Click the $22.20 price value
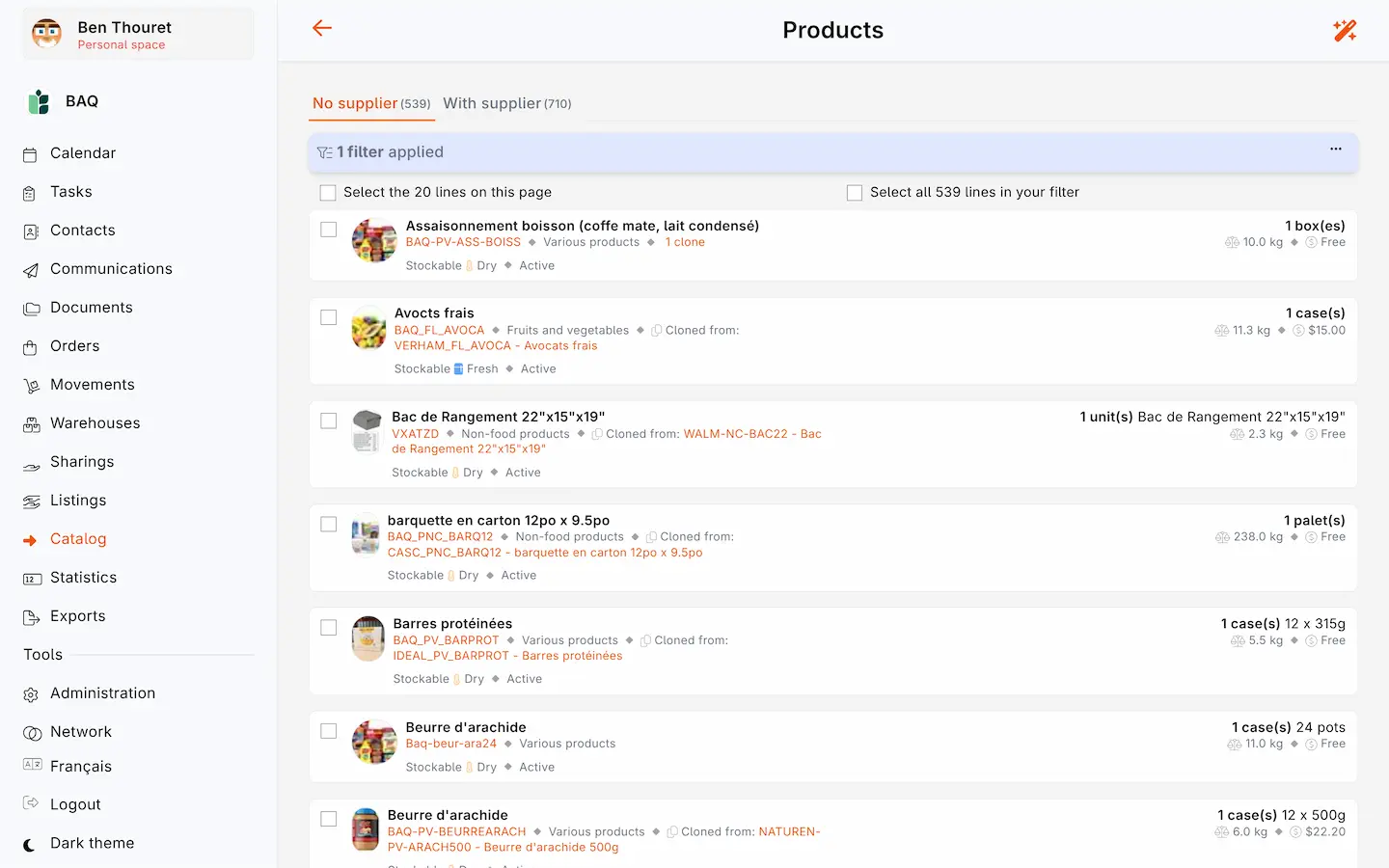 pyautogui.click(x=1325, y=831)
